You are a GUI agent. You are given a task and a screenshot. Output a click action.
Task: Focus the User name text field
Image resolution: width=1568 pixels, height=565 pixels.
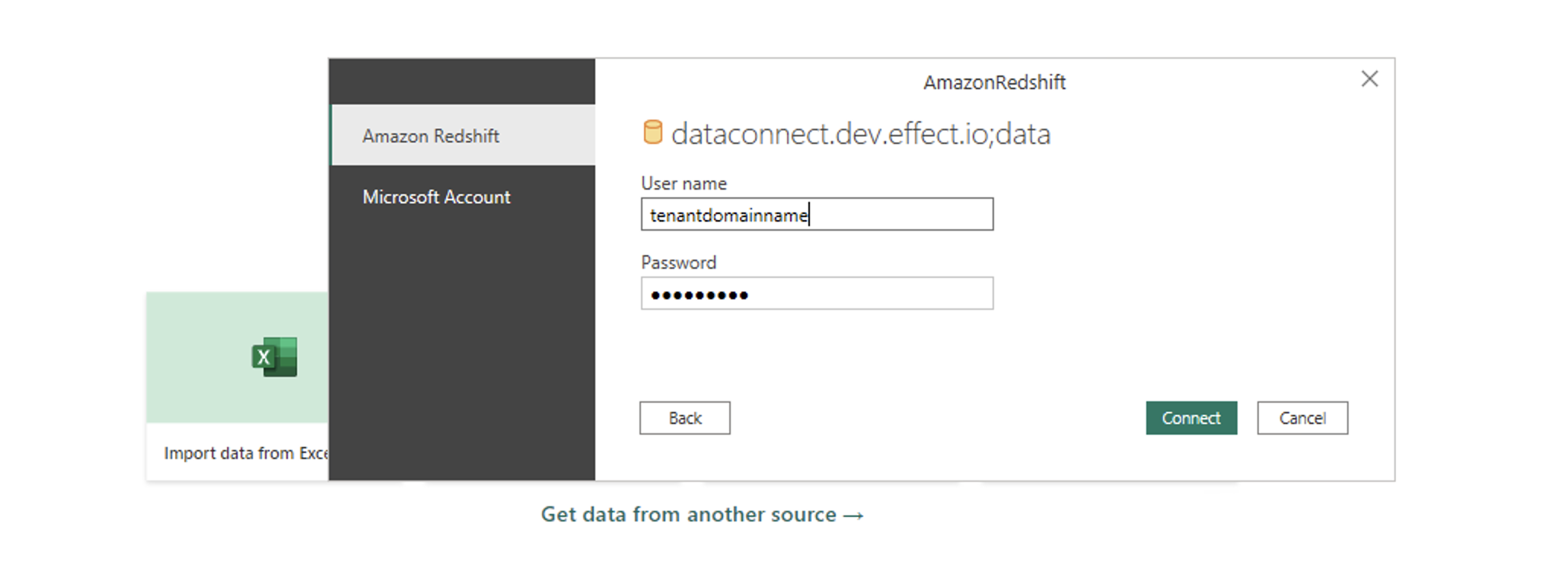(x=817, y=215)
